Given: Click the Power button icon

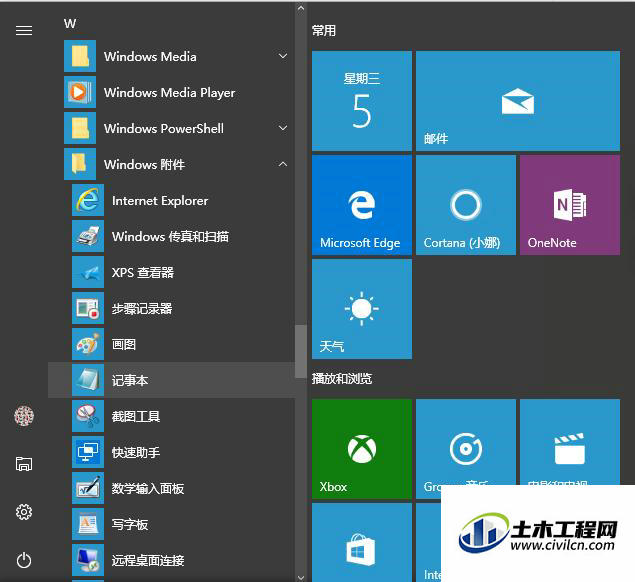Looking at the screenshot, I should [24, 560].
